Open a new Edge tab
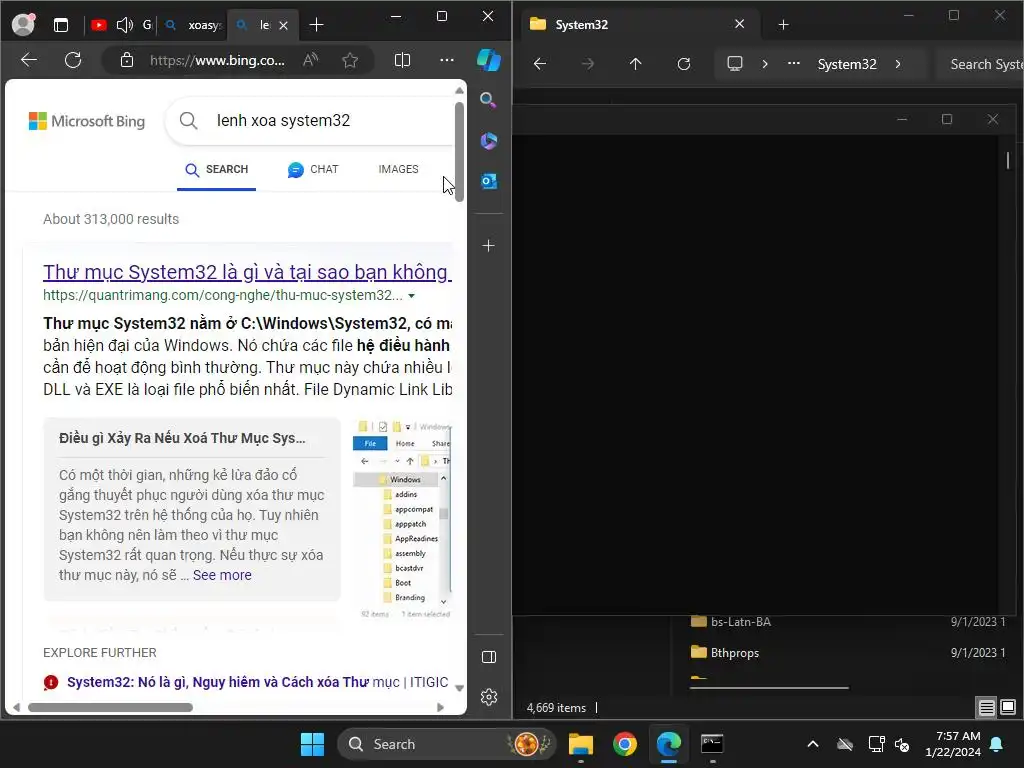 point(316,25)
